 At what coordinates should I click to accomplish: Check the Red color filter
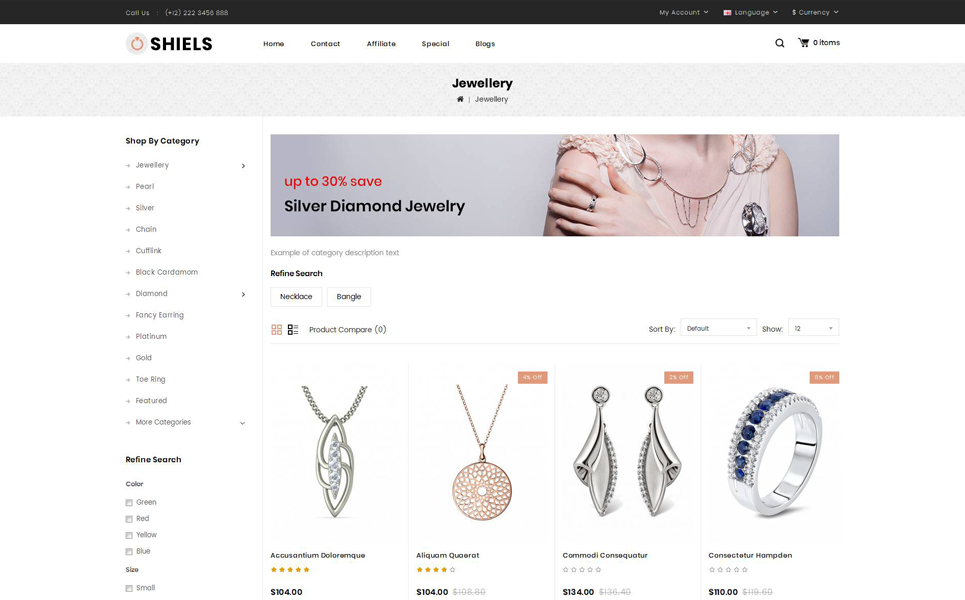click(x=129, y=519)
